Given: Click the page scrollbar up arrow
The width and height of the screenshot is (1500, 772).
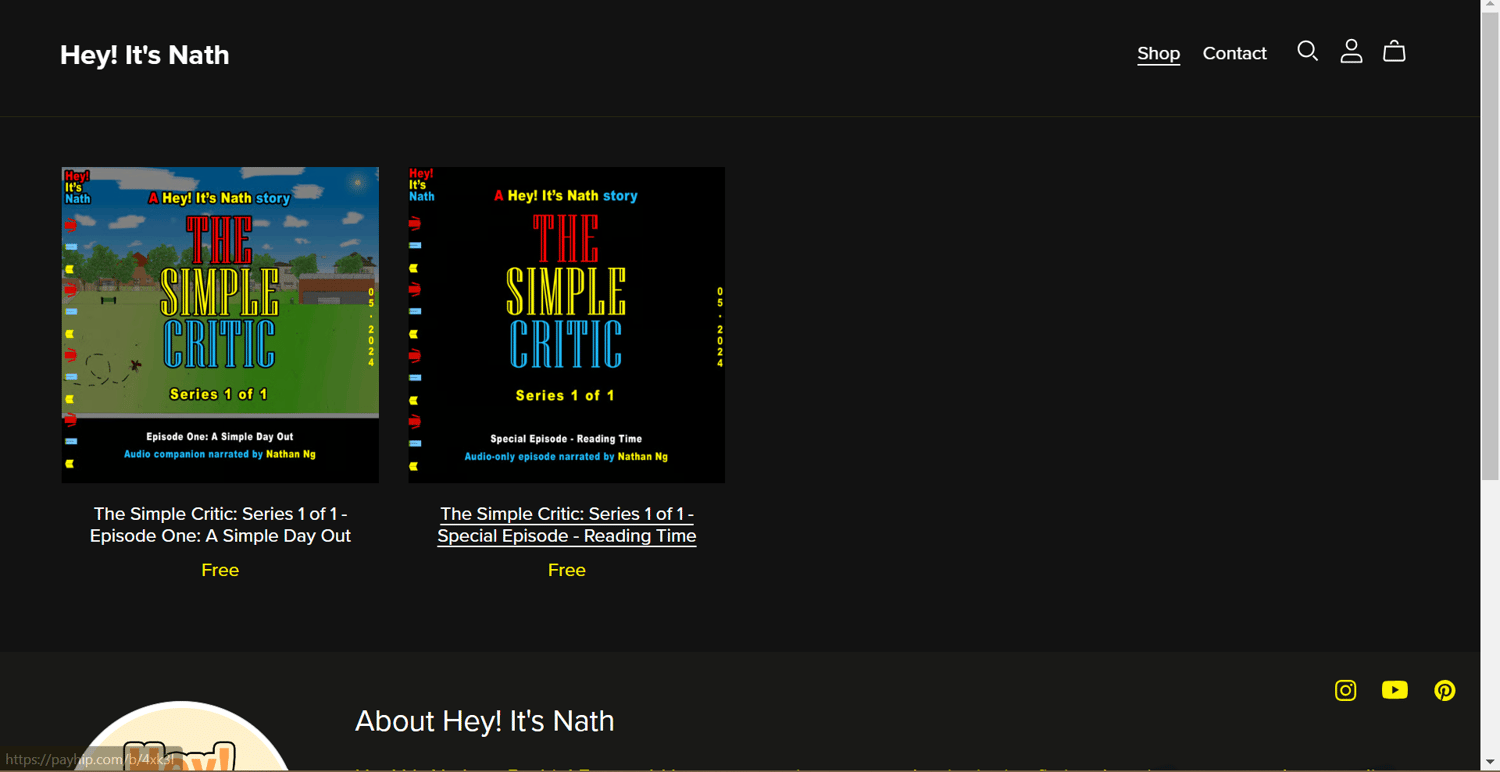Looking at the screenshot, I should pos(1490,6).
